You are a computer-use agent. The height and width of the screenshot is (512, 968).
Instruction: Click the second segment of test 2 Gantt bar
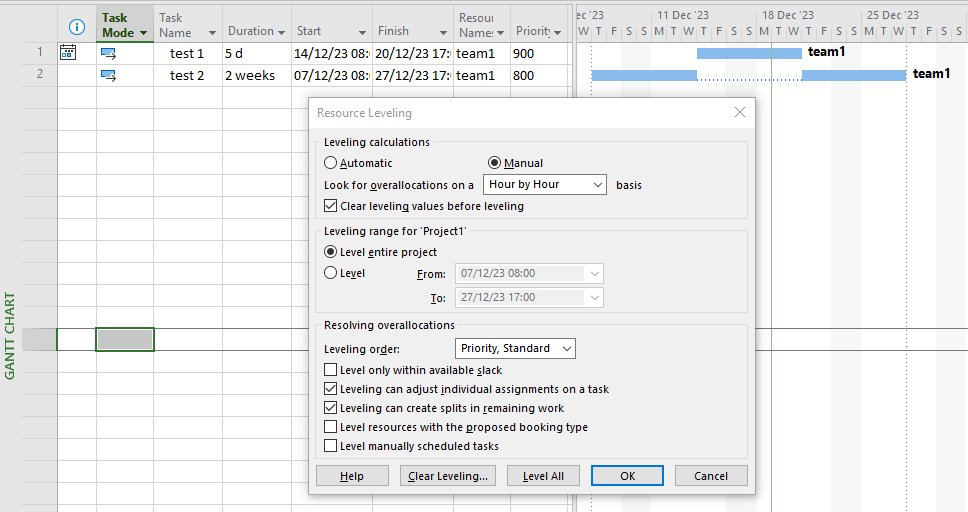[854, 75]
